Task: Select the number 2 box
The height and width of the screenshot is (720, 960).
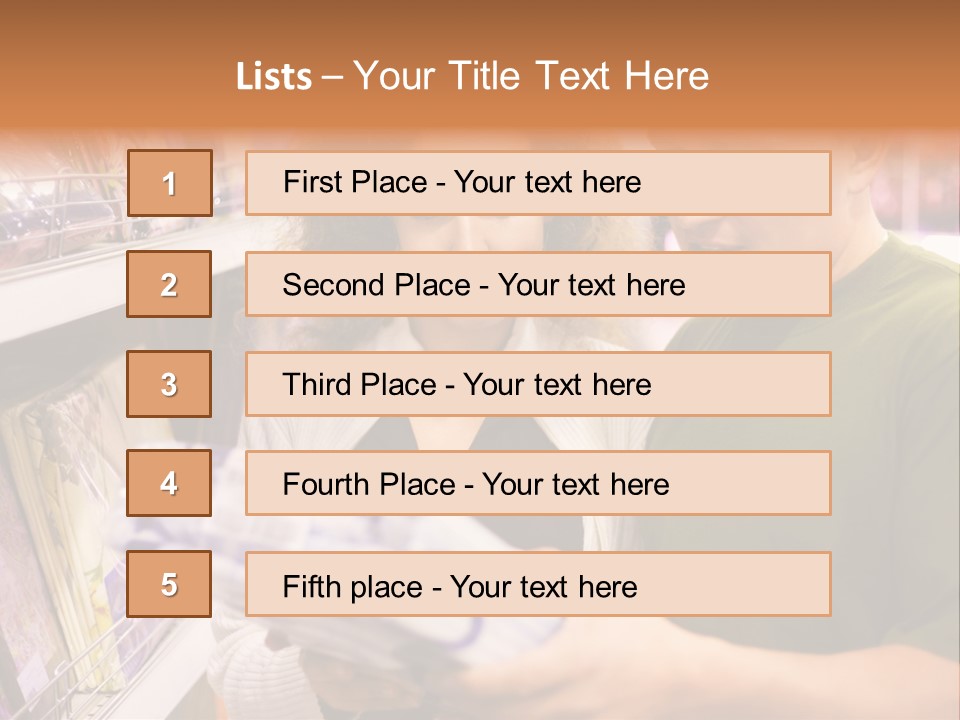Action: point(169,284)
